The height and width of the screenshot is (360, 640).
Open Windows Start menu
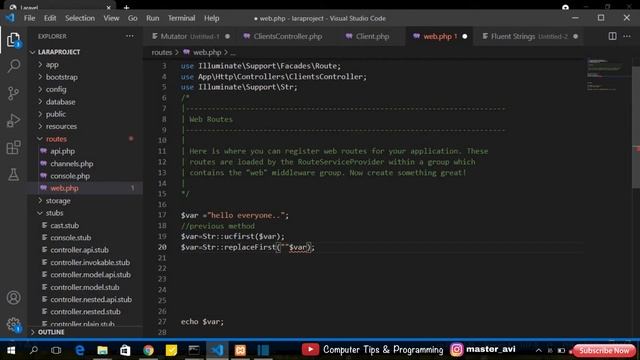click(x=11, y=350)
